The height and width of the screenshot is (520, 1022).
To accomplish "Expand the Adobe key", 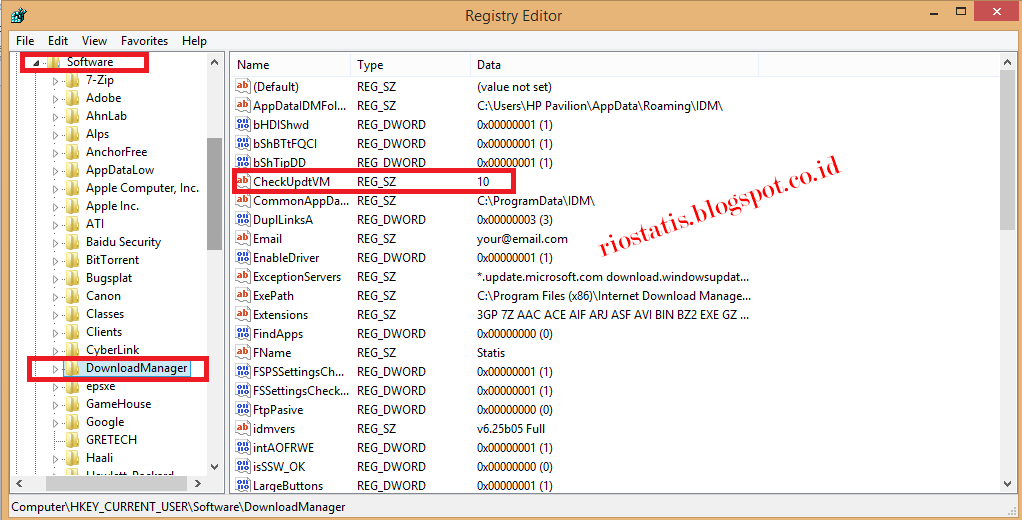I will [55, 99].
